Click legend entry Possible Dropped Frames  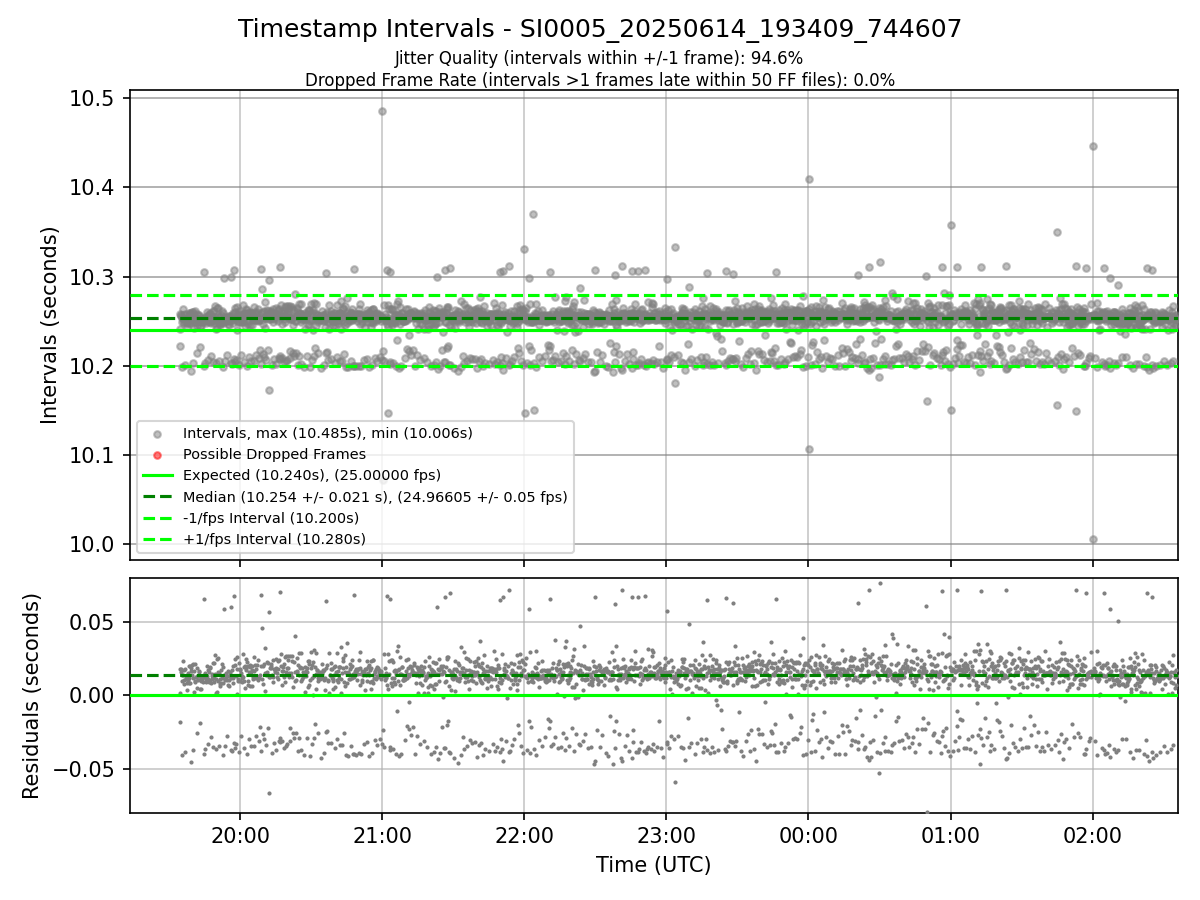click(274, 454)
